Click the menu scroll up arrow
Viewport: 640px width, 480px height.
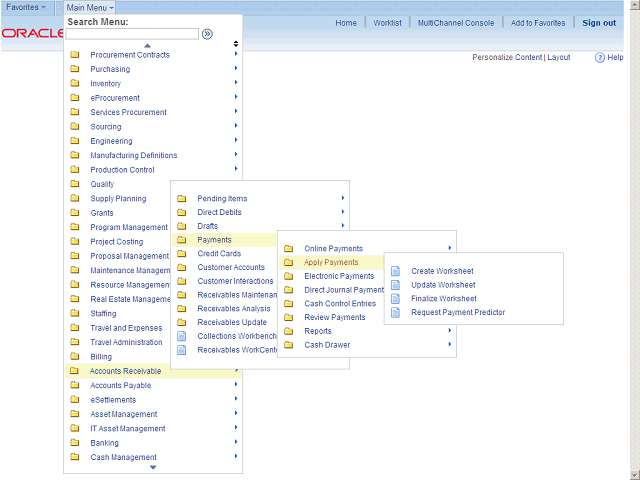pyautogui.click(x=147, y=46)
